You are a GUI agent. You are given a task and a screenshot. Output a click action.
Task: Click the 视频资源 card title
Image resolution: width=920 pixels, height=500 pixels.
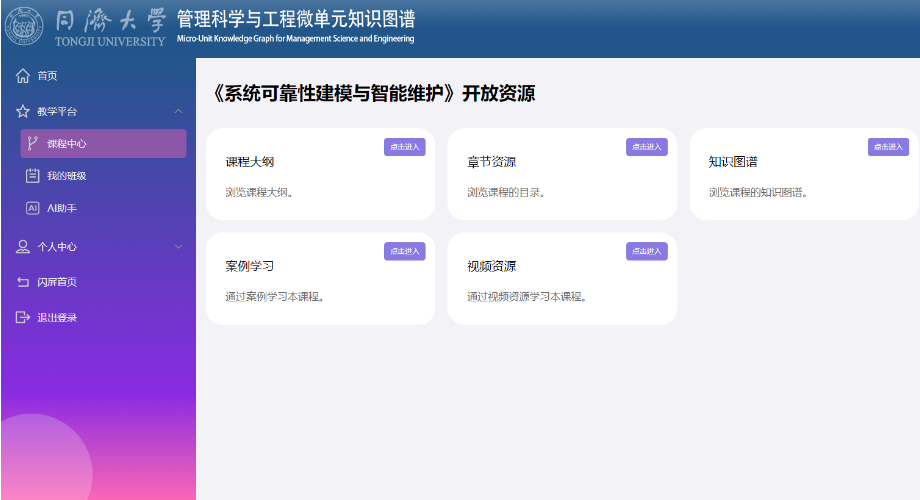click(x=492, y=266)
